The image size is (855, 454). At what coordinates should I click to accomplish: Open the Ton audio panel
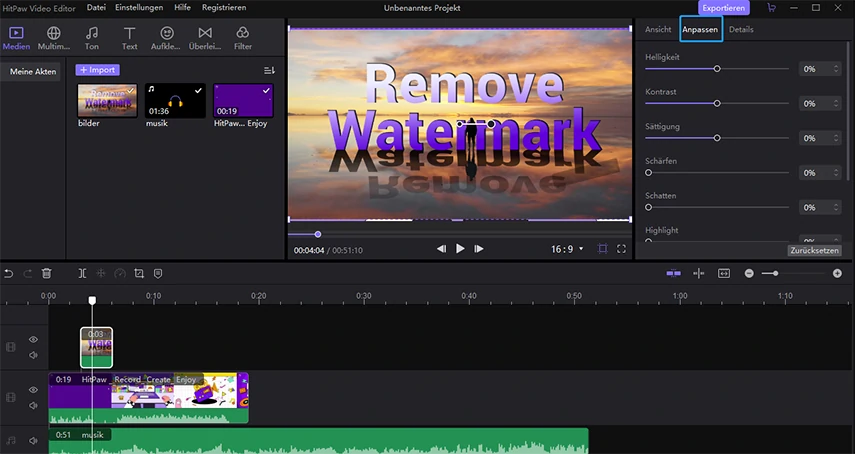[x=92, y=38]
